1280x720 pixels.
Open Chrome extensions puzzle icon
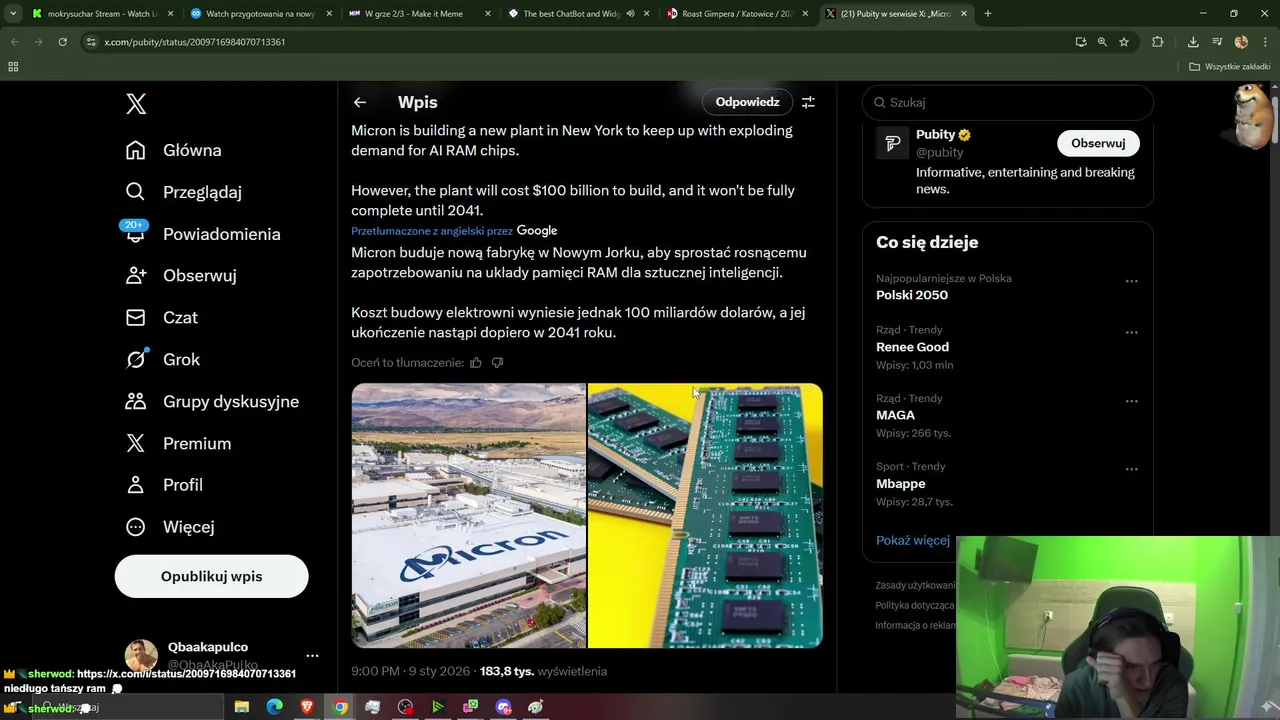[x=1158, y=42]
